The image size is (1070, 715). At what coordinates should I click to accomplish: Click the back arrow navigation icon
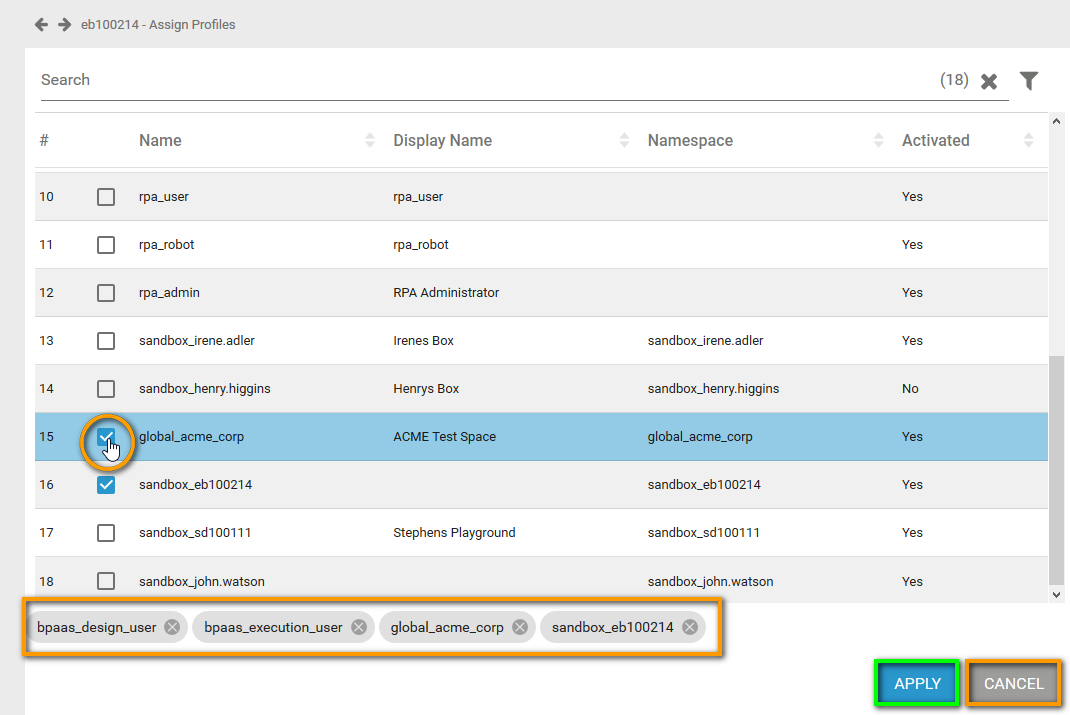[41, 24]
